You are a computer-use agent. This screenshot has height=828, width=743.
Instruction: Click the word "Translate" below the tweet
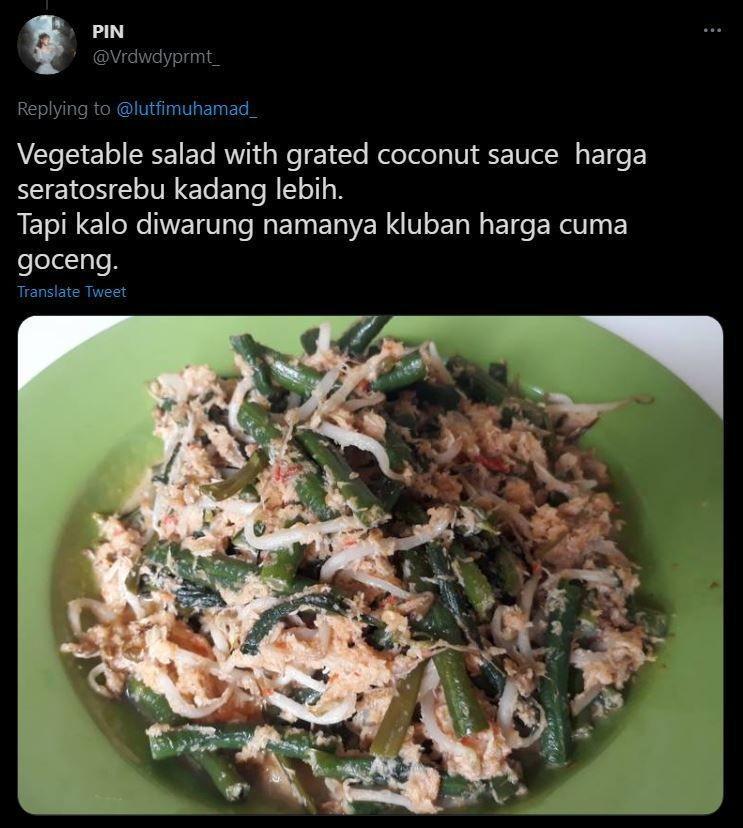(49, 291)
